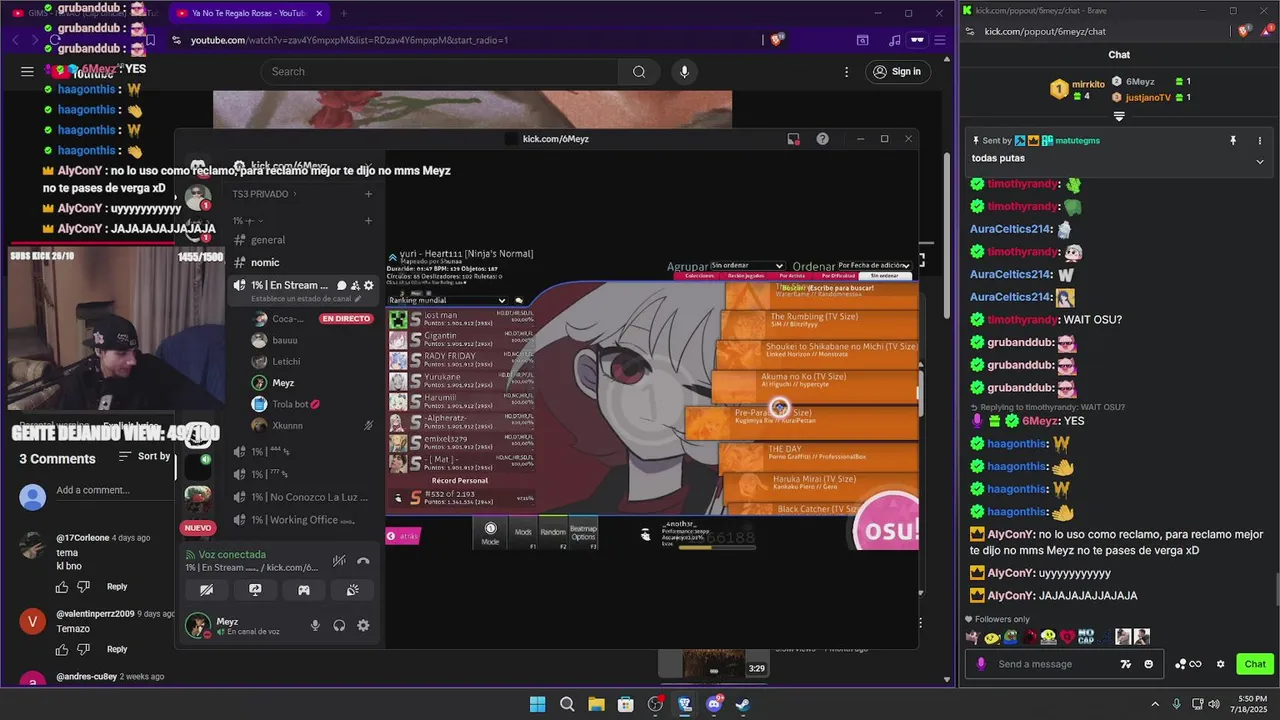1280x720 pixels.
Task: Expand pinned message with chevron
Action: tap(1259, 161)
